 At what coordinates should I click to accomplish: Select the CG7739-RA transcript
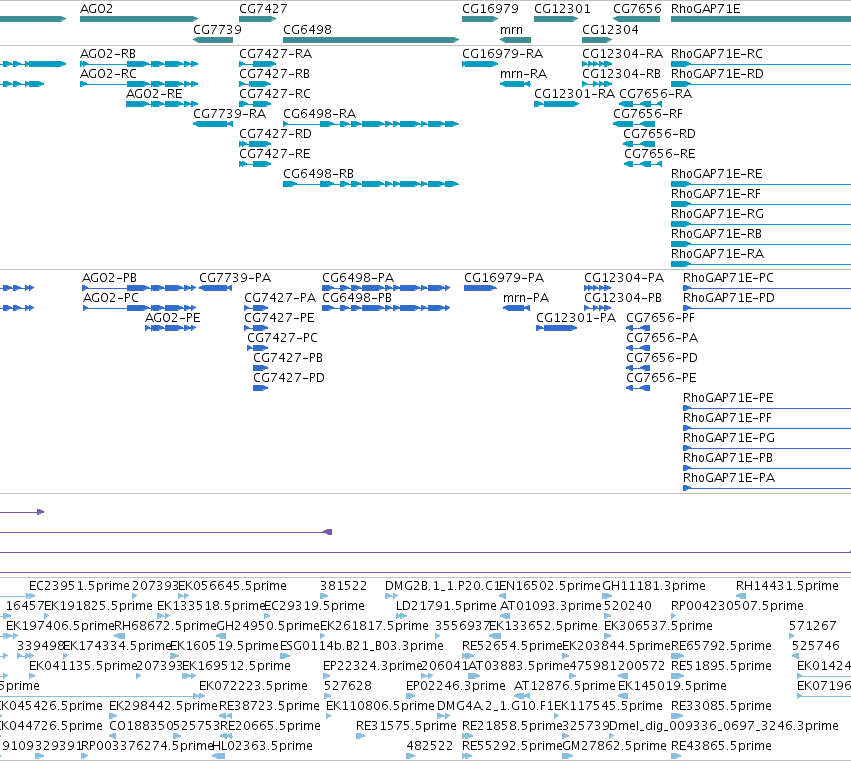(213, 124)
